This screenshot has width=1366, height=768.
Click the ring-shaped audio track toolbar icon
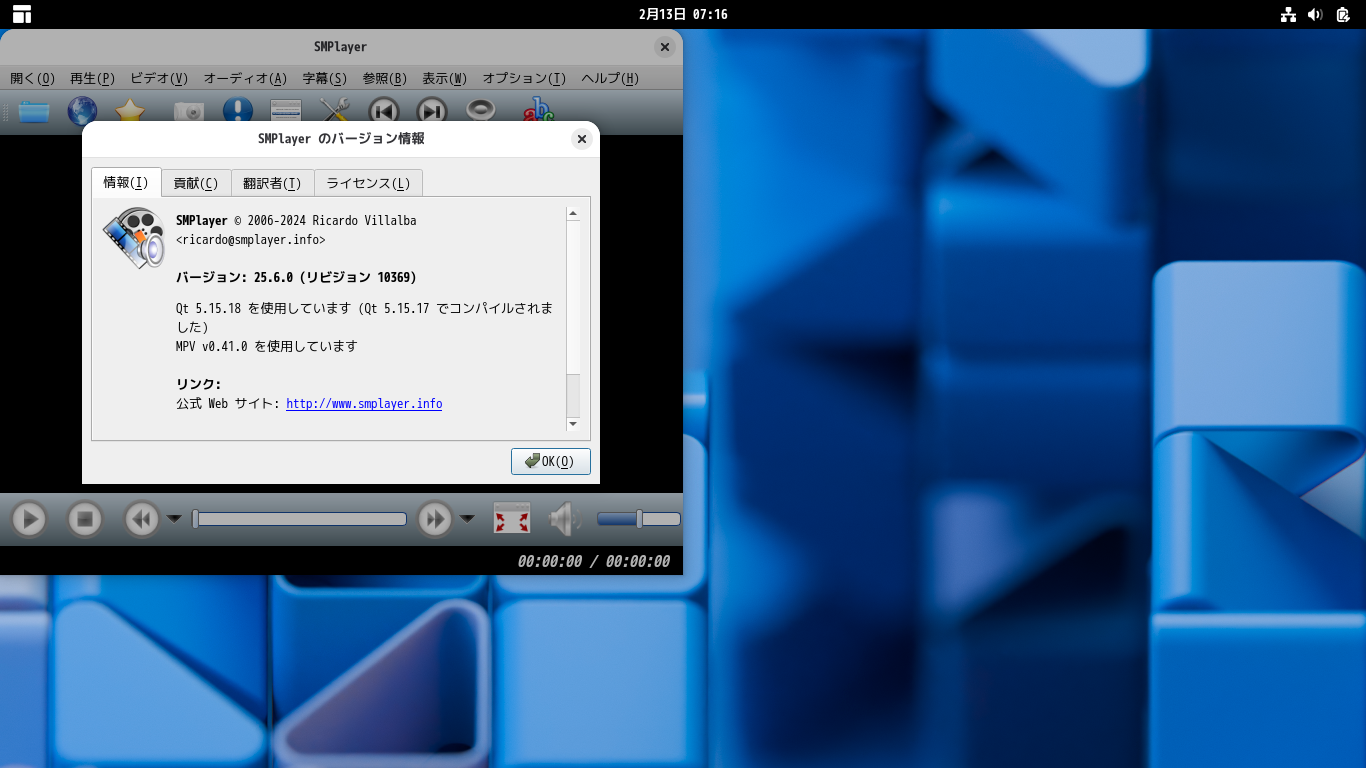481,111
